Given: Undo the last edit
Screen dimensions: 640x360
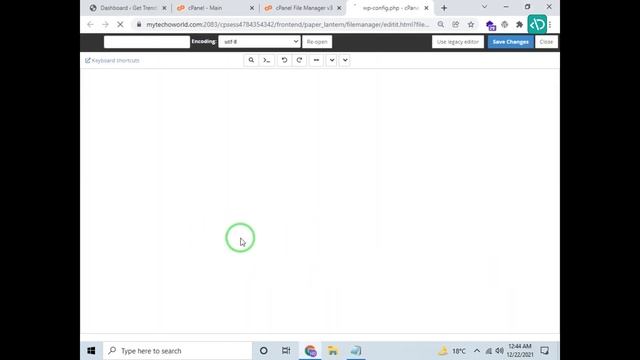Looking at the screenshot, I should click(x=284, y=60).
